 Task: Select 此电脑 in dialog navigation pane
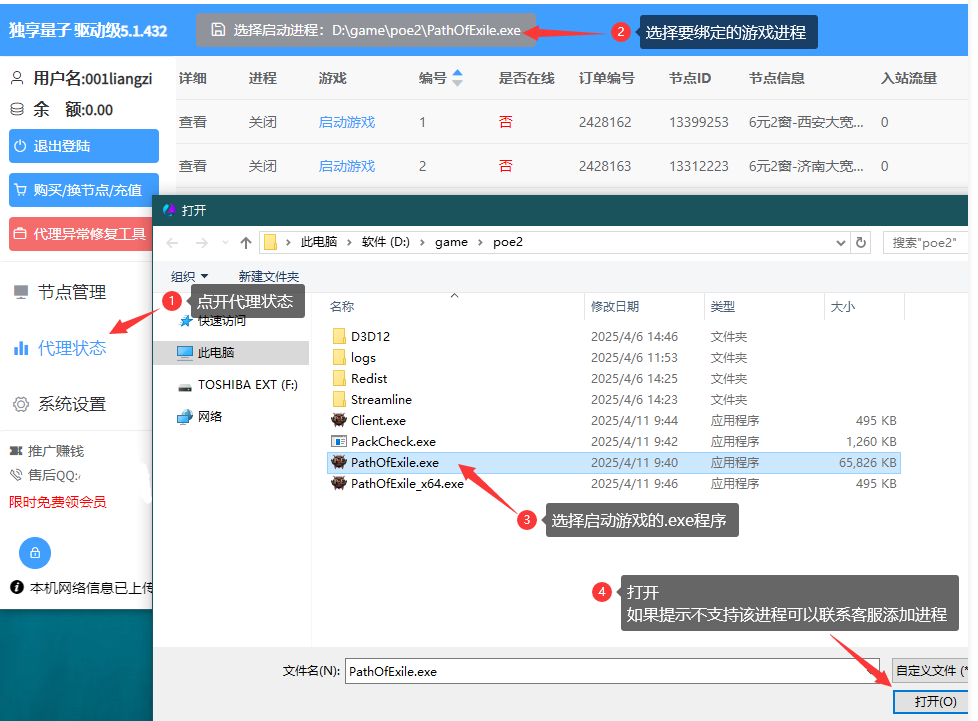231,353
